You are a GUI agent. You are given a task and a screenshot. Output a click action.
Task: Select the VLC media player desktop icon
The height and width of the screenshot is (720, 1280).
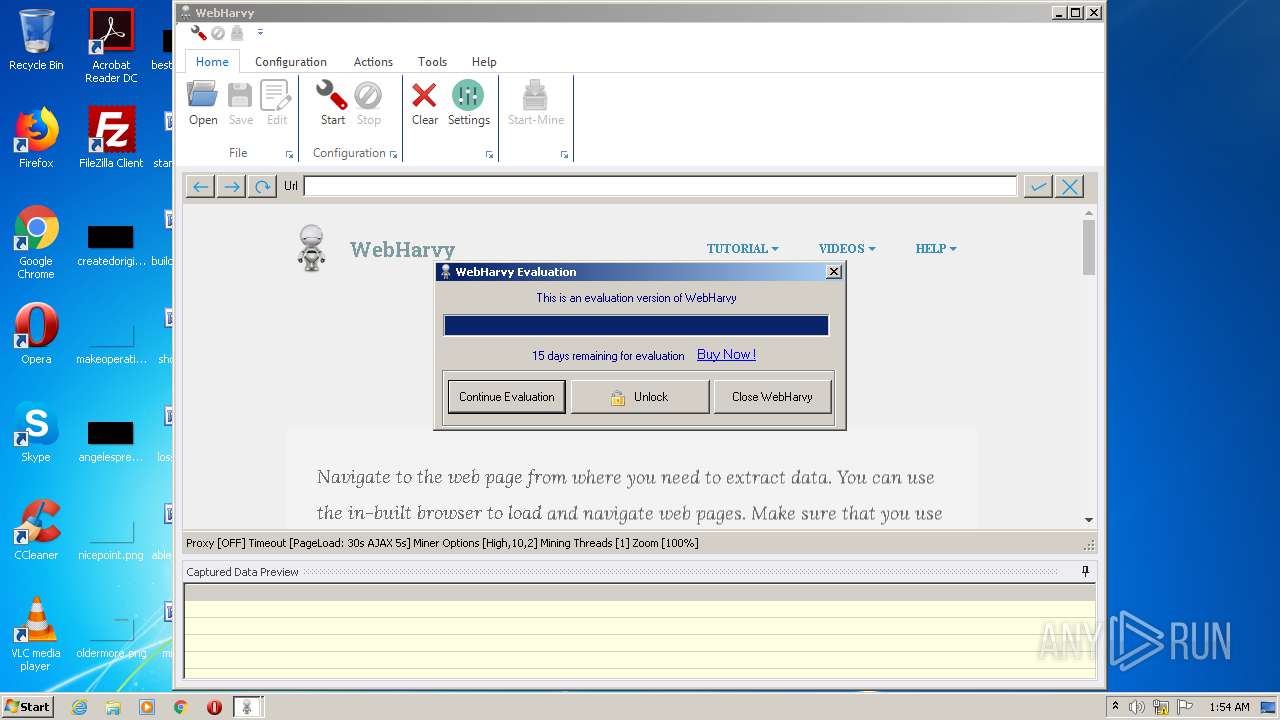[36, 634]
